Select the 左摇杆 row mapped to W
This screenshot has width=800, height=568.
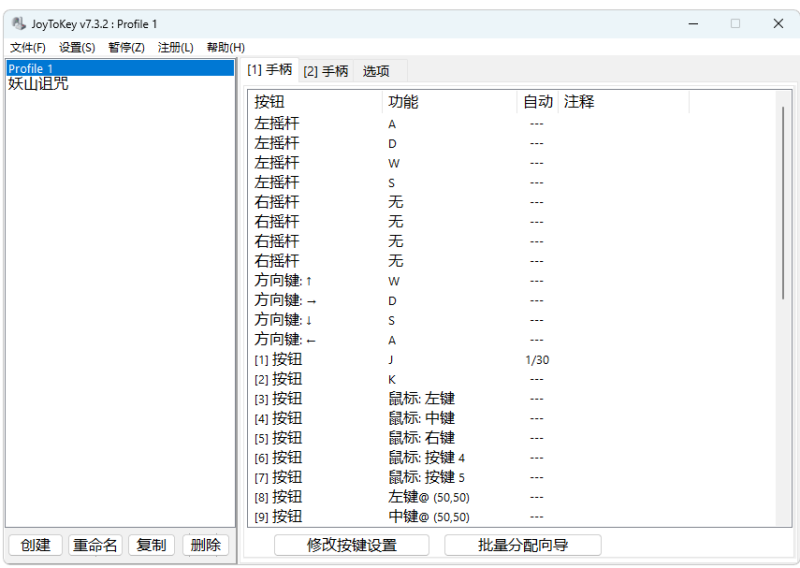point(512,163)
